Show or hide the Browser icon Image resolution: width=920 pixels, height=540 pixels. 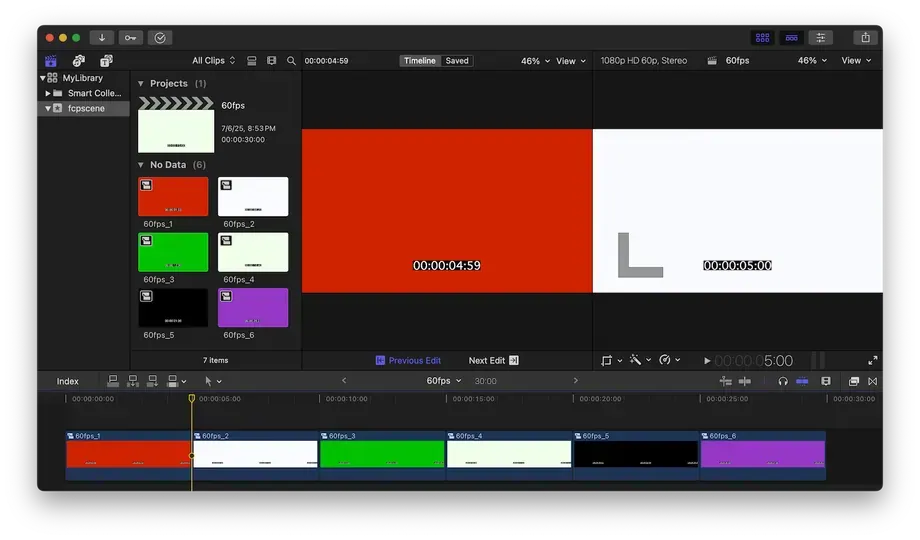762,38
